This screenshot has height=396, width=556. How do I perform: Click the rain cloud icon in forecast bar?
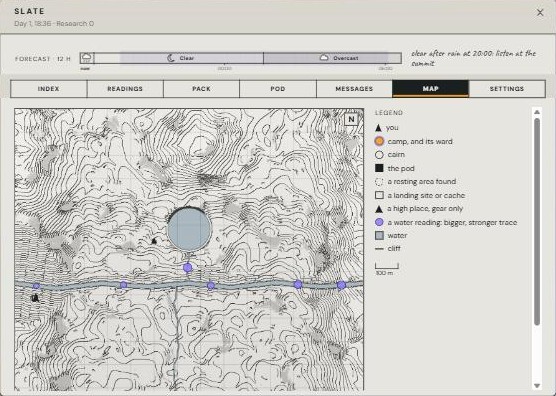tap(87, 58)
